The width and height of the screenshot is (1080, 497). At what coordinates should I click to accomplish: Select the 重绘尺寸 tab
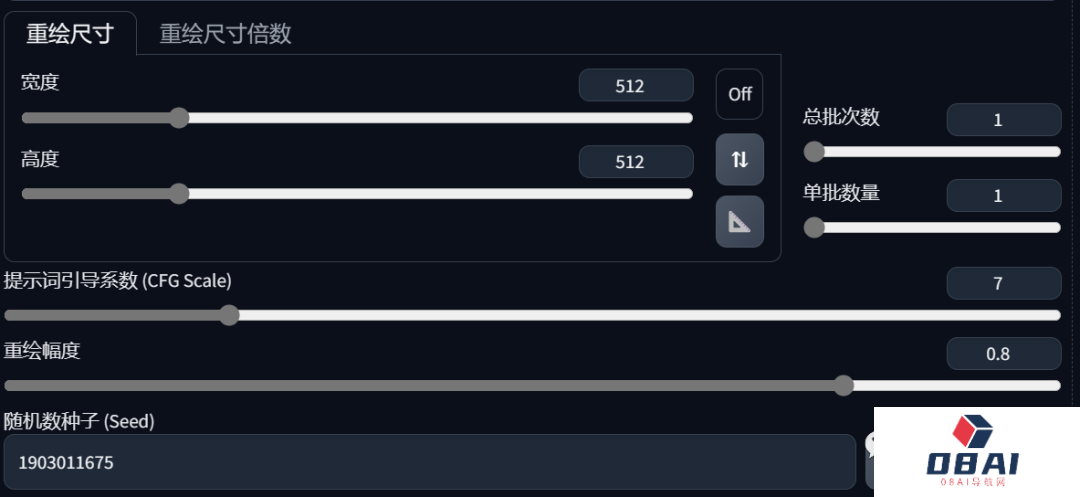(x=70, y=34)
